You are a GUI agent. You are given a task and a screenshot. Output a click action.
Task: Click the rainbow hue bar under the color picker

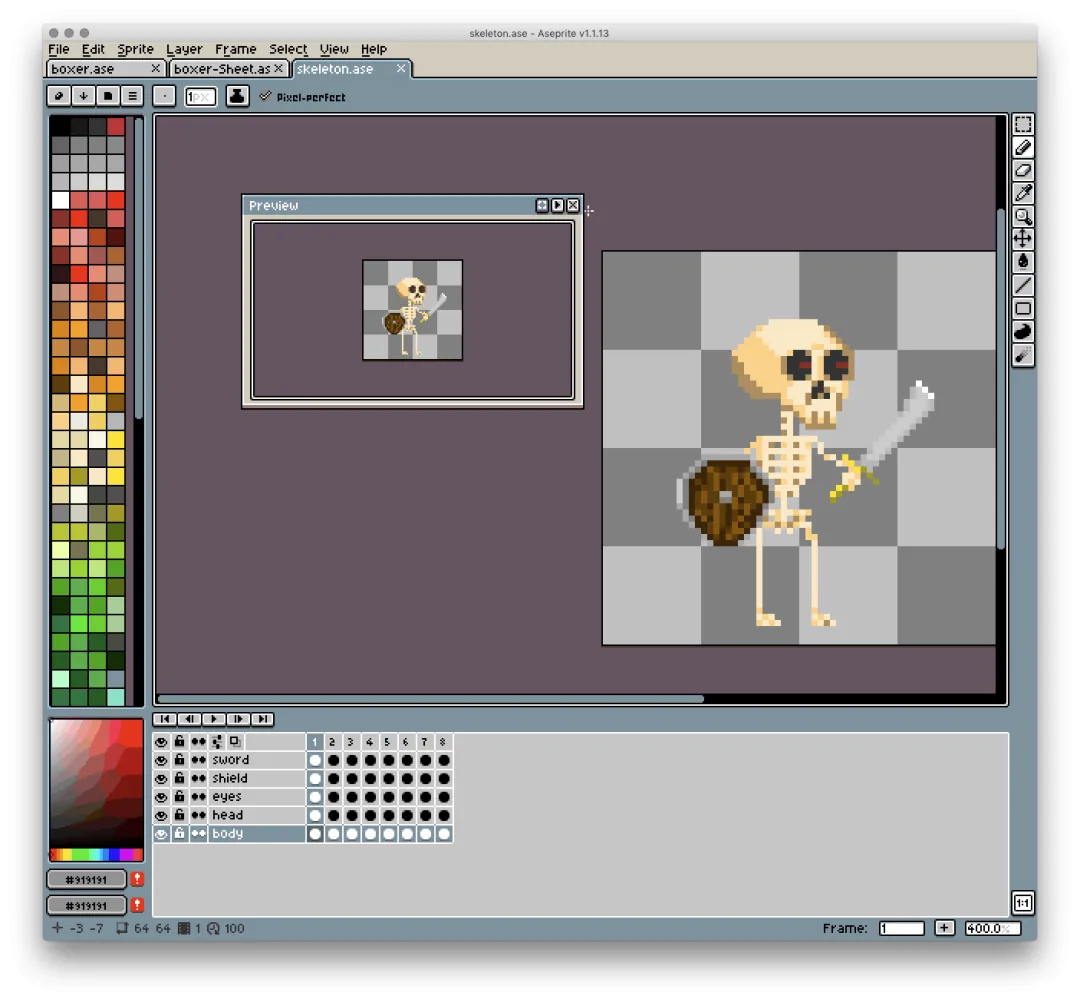(96, 855)
